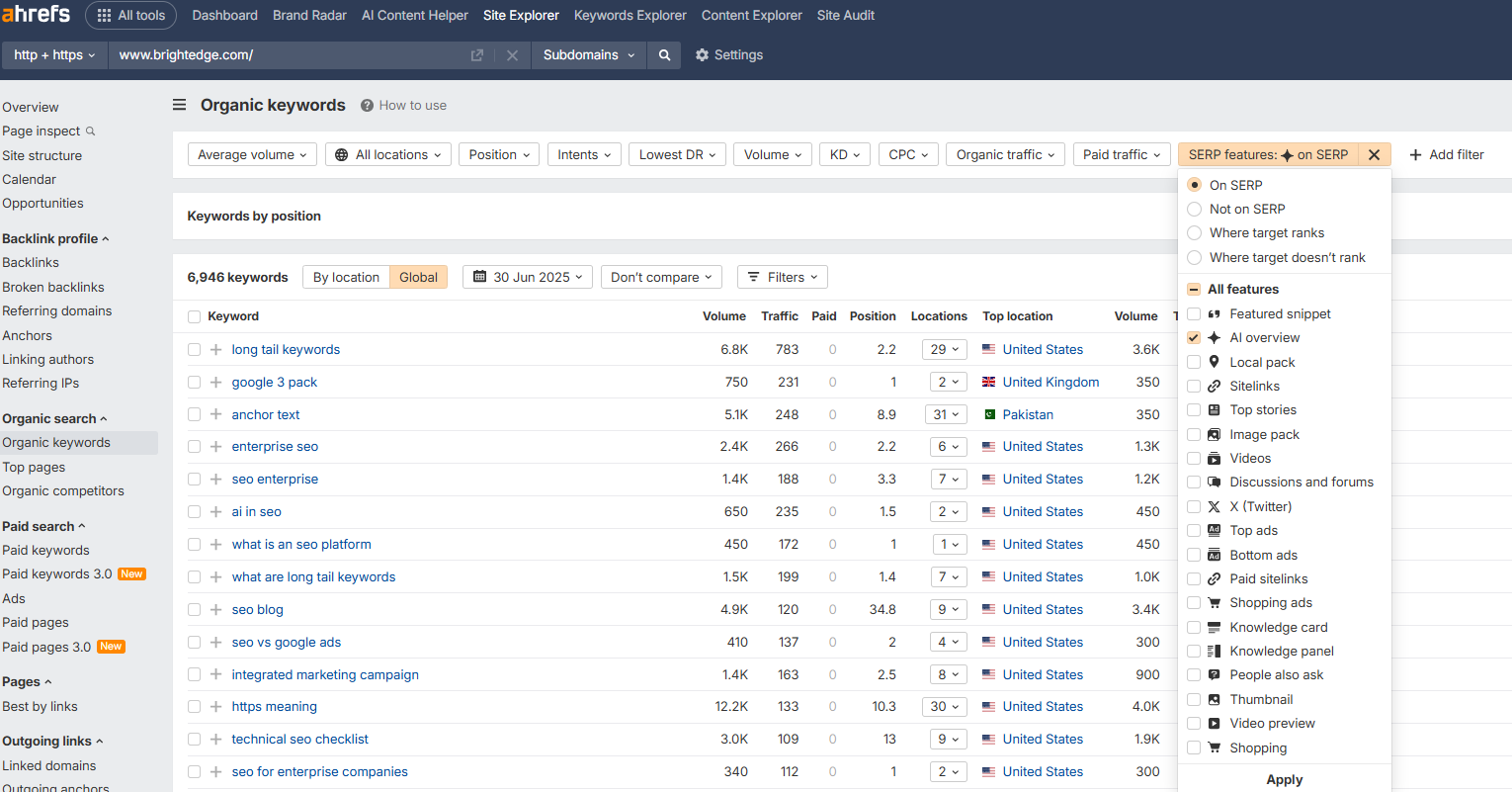Expand the 29 locations dropdown for long tail keywords
This screenshot has width=1512, height=792.
[x=945, y=349]
